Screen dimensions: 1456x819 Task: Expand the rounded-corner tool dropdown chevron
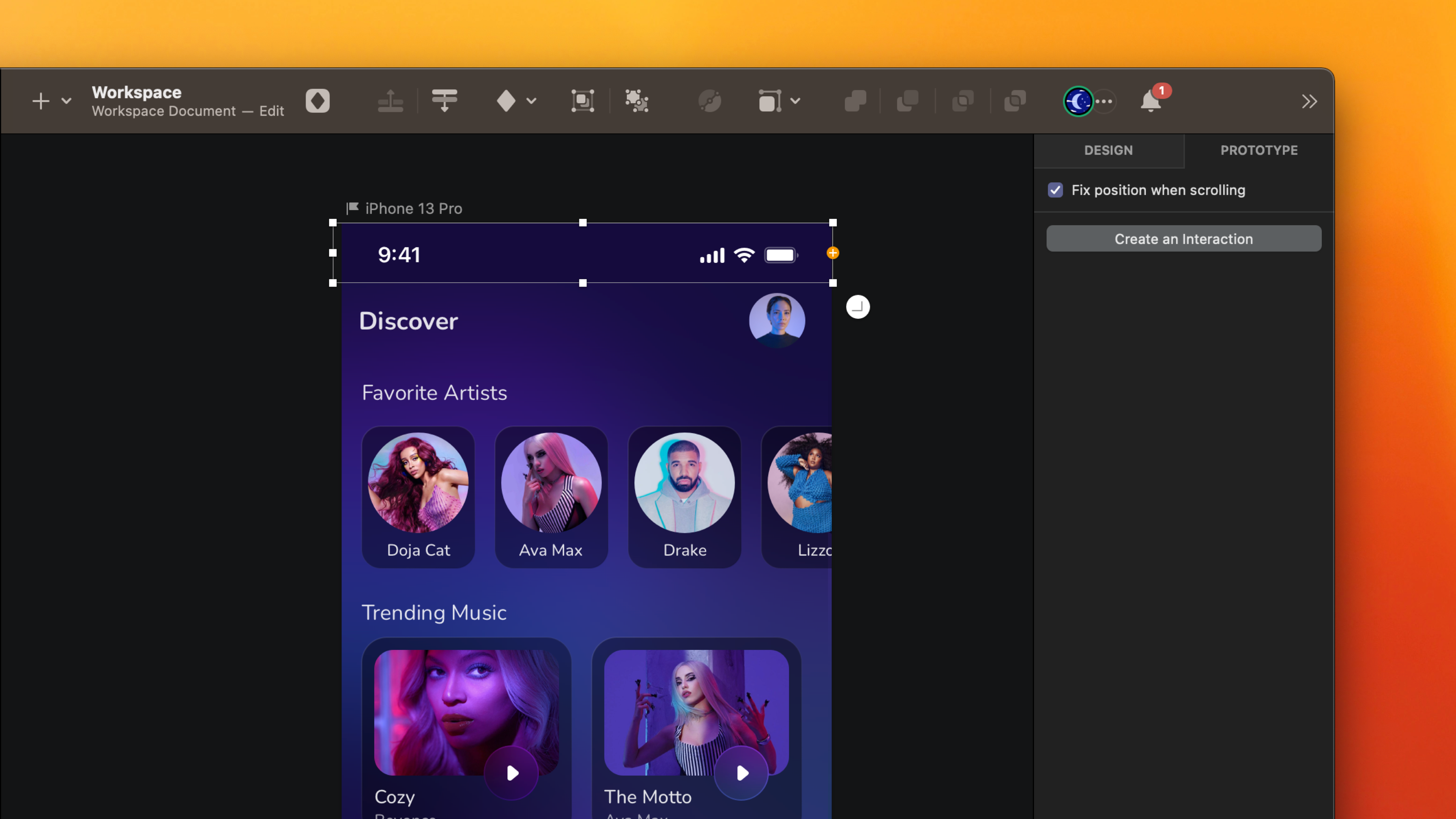point(795,101)
